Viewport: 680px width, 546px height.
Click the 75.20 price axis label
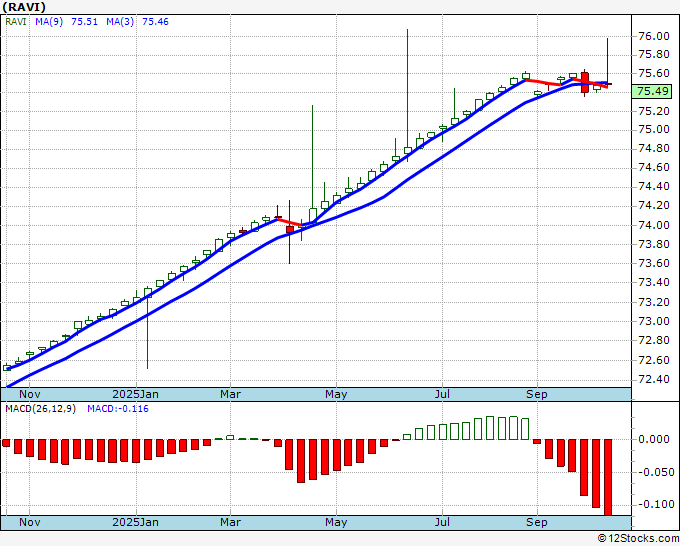[x=654, y=111]
